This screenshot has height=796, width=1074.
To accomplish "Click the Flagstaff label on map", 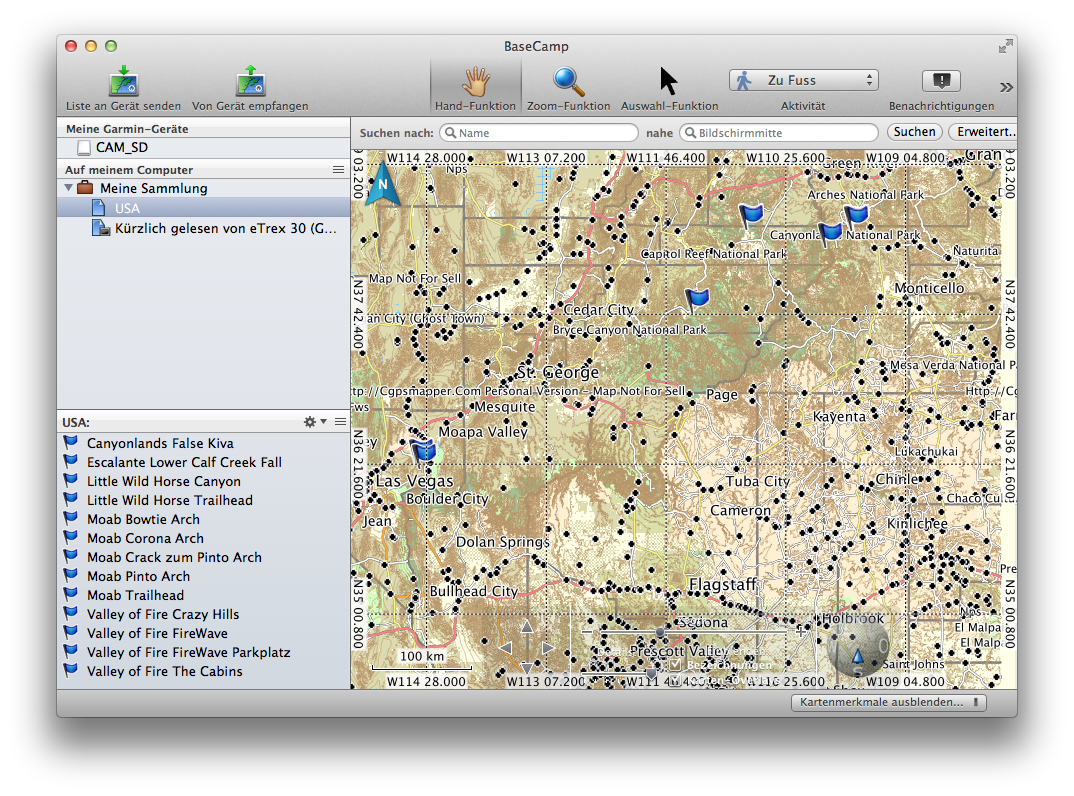I will coord(723,584).
